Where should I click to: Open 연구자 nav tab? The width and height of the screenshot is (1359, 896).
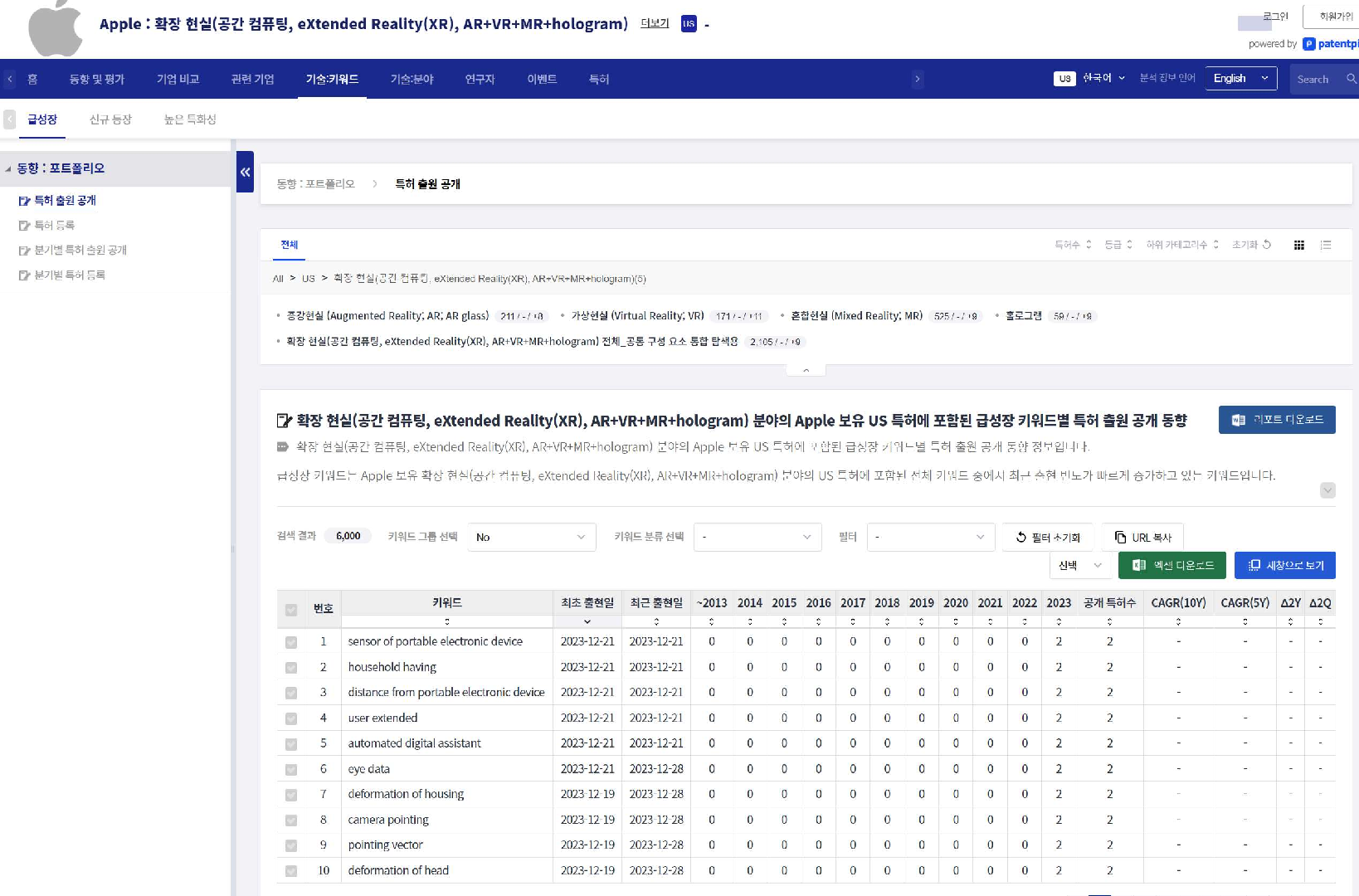[x=480, y=79]
